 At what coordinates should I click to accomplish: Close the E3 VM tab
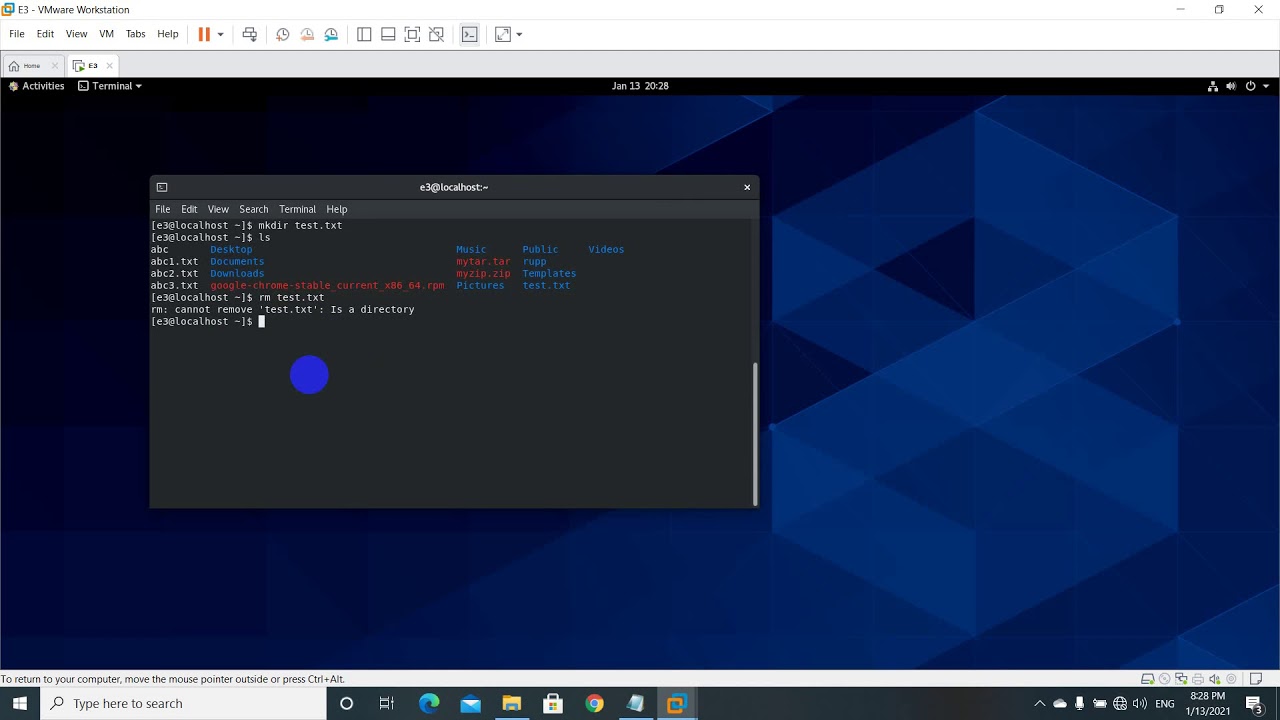coord(109,66)
